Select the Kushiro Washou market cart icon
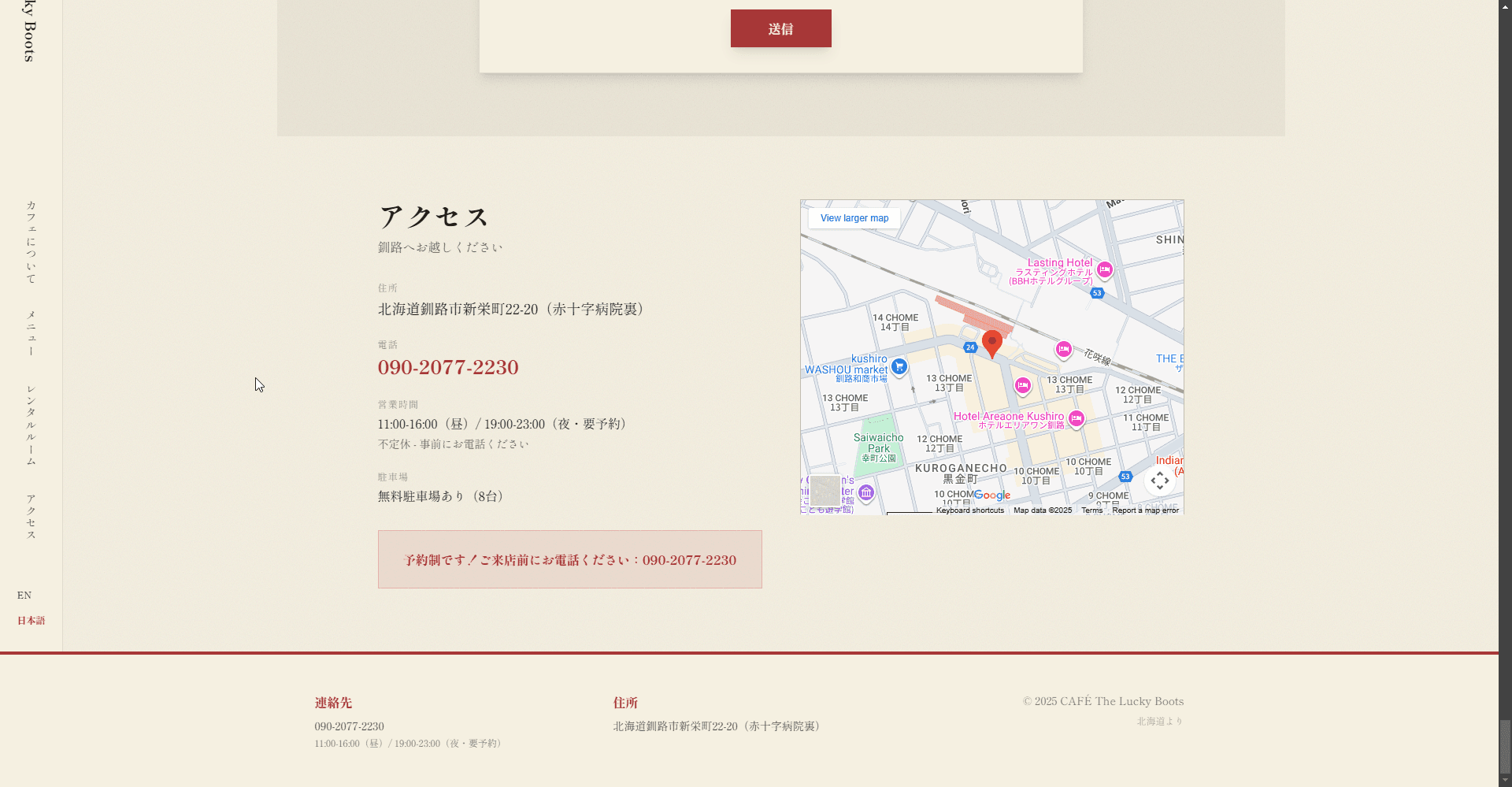 [899, 366]
